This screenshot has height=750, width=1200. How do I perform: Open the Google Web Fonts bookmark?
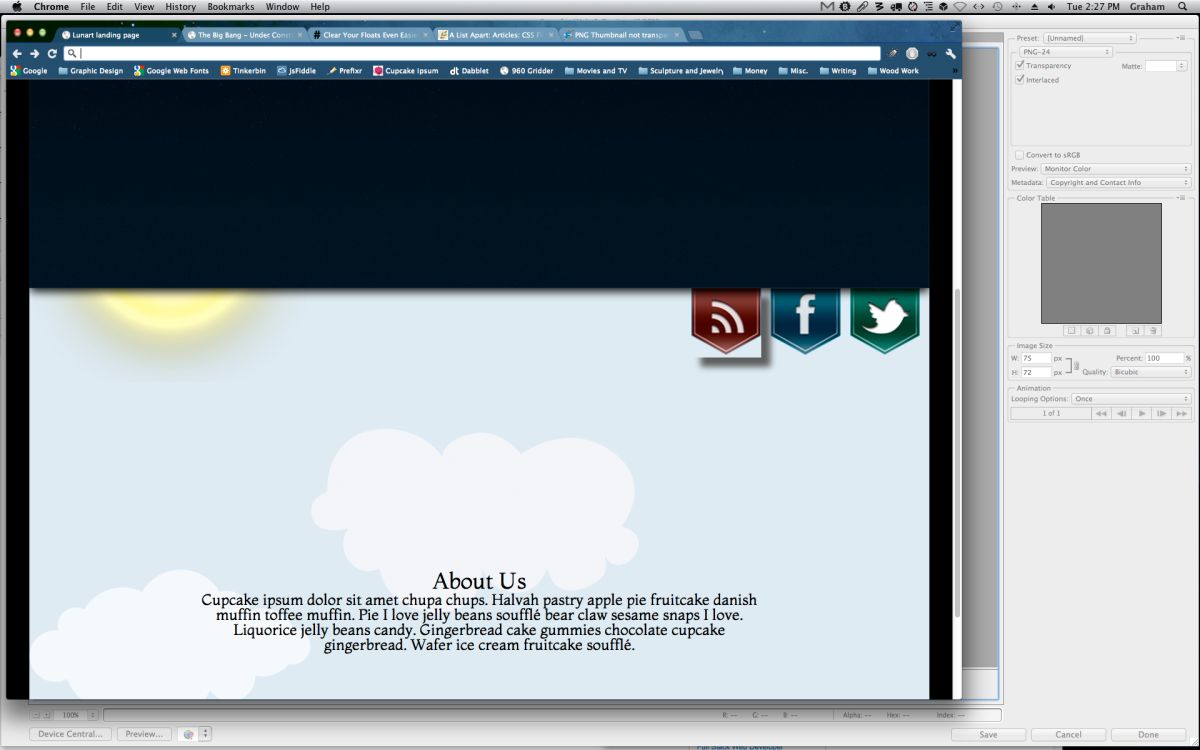(172, 71)
